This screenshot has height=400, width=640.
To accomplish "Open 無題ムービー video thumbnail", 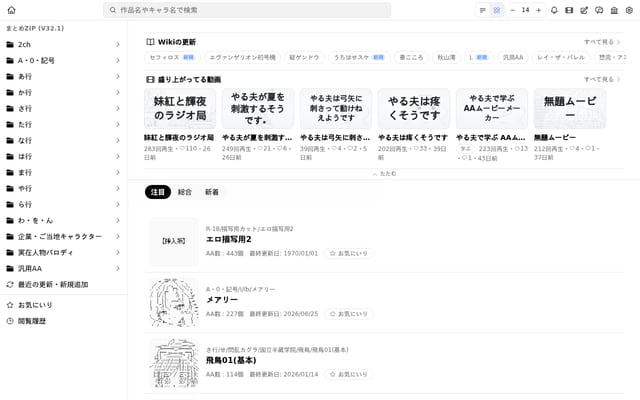I will point(570,109).
